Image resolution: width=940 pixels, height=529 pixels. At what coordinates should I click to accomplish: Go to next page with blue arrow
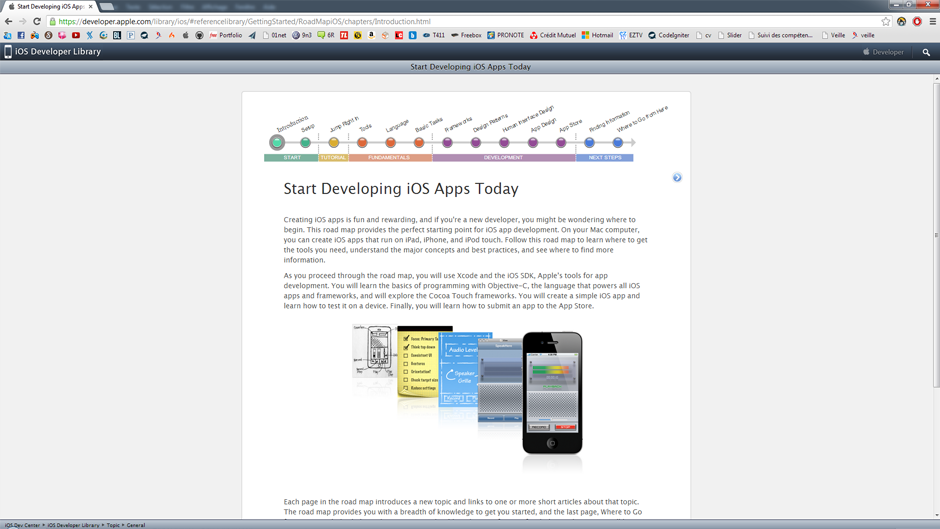pyautogui.click(x=677, y=178)
